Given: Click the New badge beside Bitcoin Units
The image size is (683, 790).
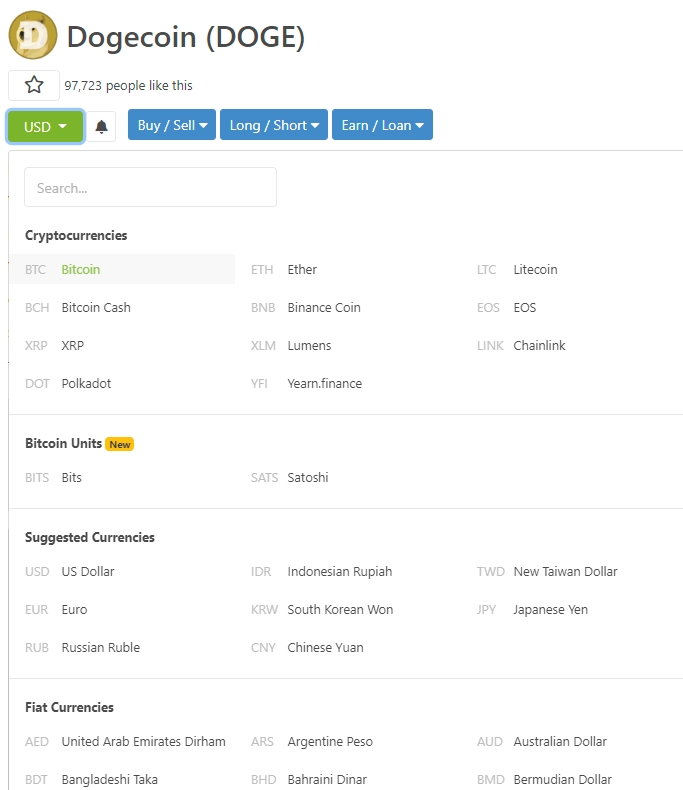Looking at the screenshot, I should pyautogui.click(x=120, y=444).
